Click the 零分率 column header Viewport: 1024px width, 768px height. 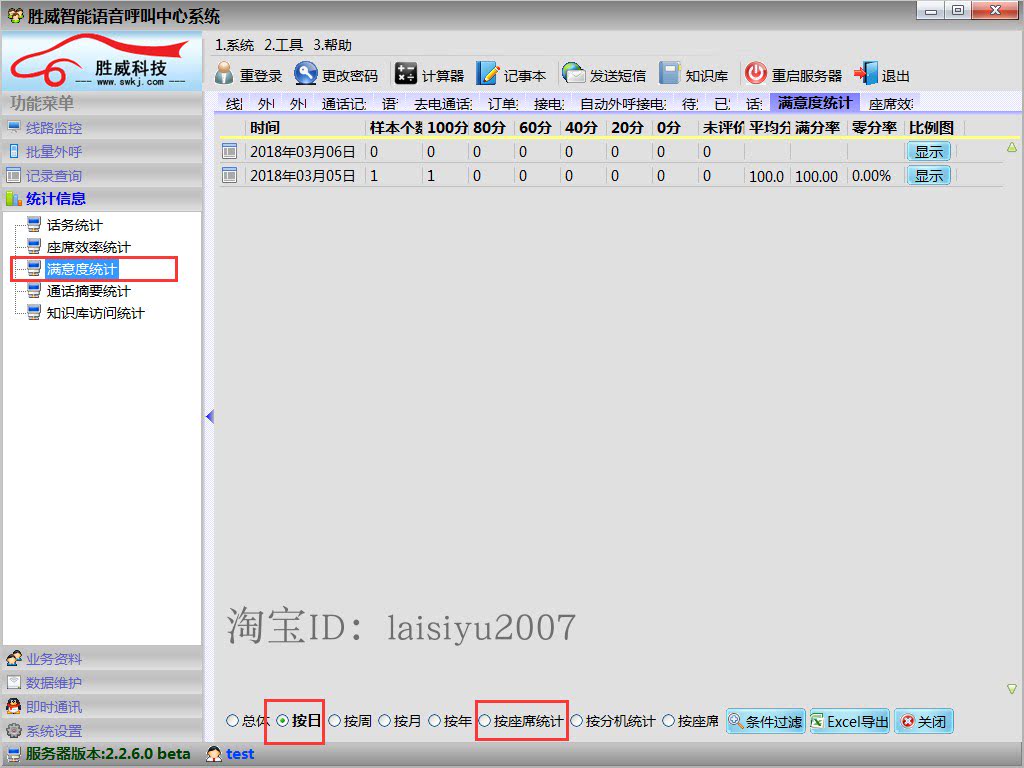(x=874, y=127)
